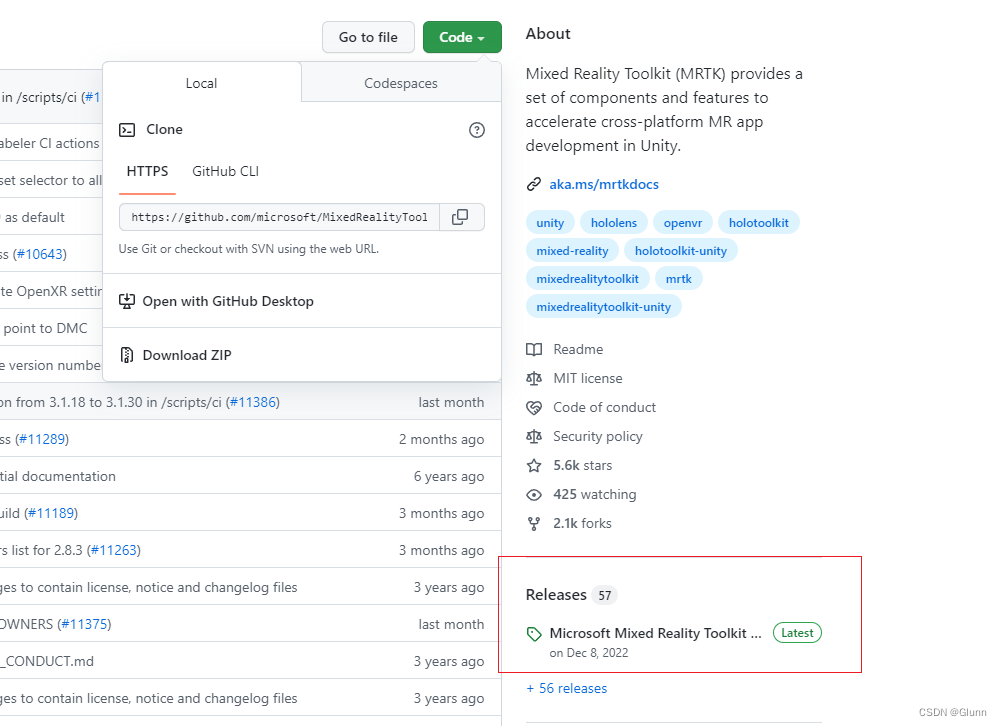Click the terminal icon beside Clone
Viewport: 1002px width, 726px height.
(127, 130)
